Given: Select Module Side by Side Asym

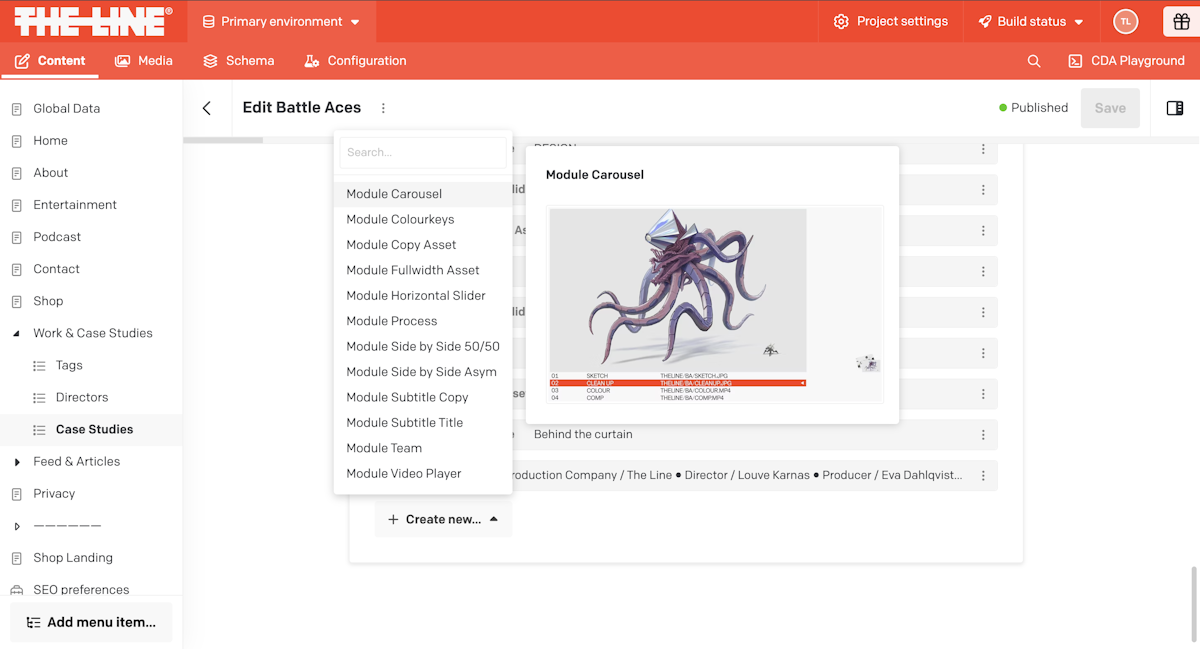Looking at the screenshot, I should coord(423,372).
